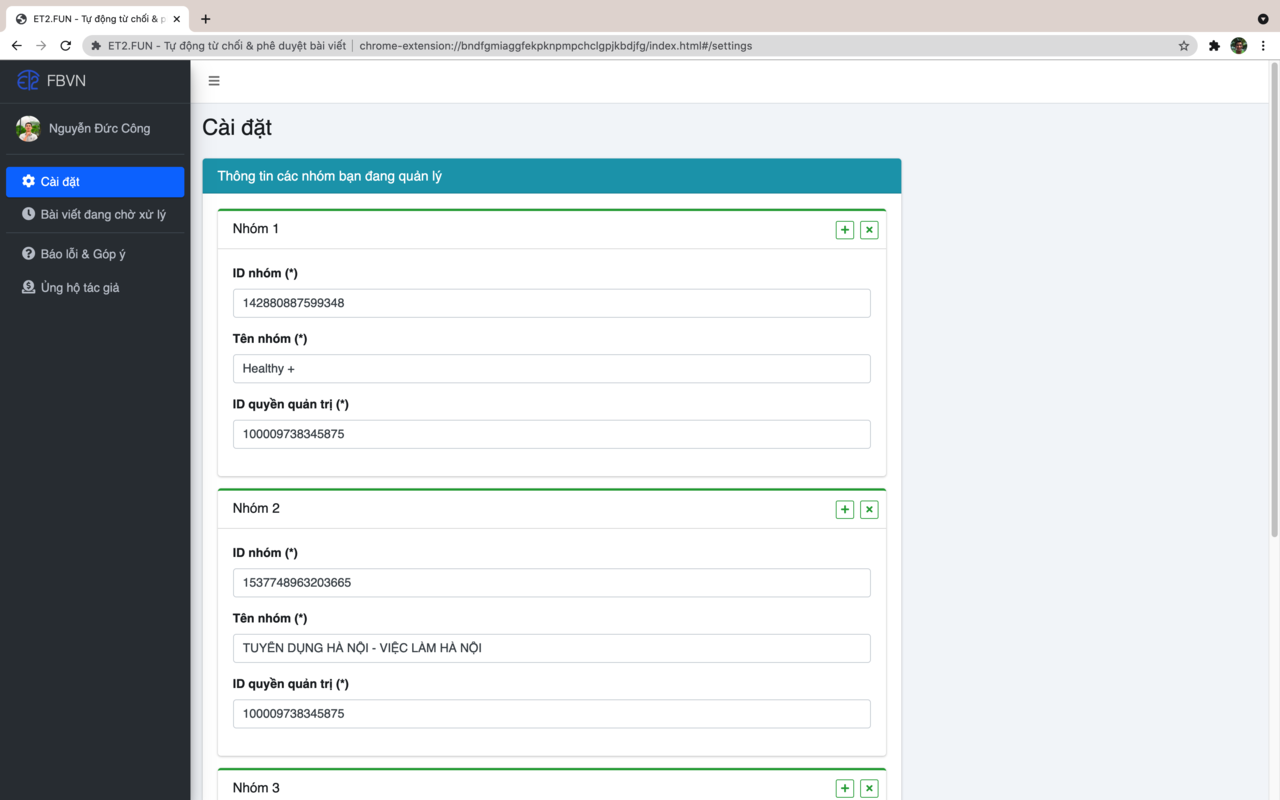This screenshot has height=800, width=1280.
Task: Click the clock icon for pending posts
Action: (x=28, y=214)
